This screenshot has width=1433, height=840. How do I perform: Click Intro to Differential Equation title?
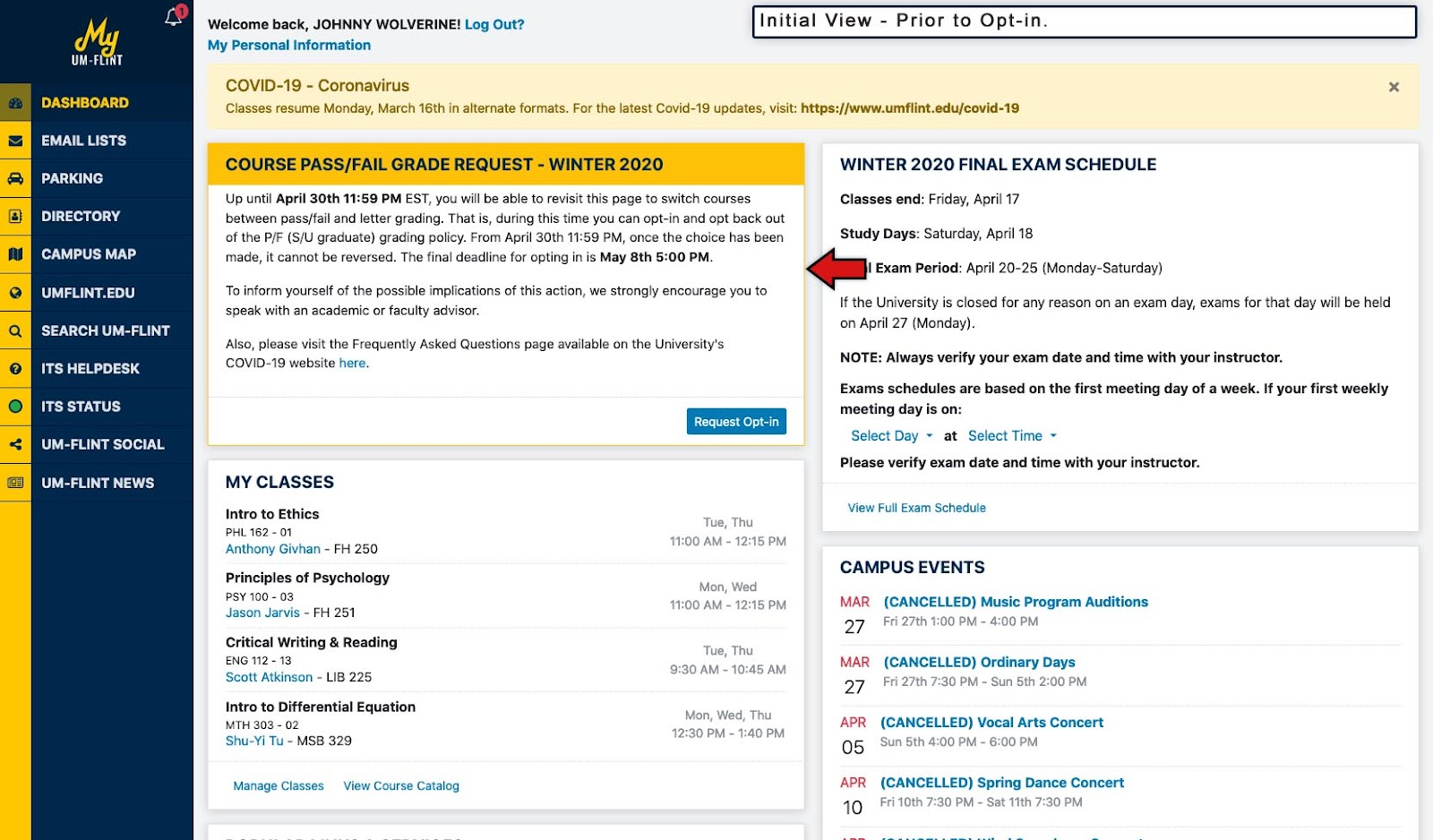click(321, 707)
